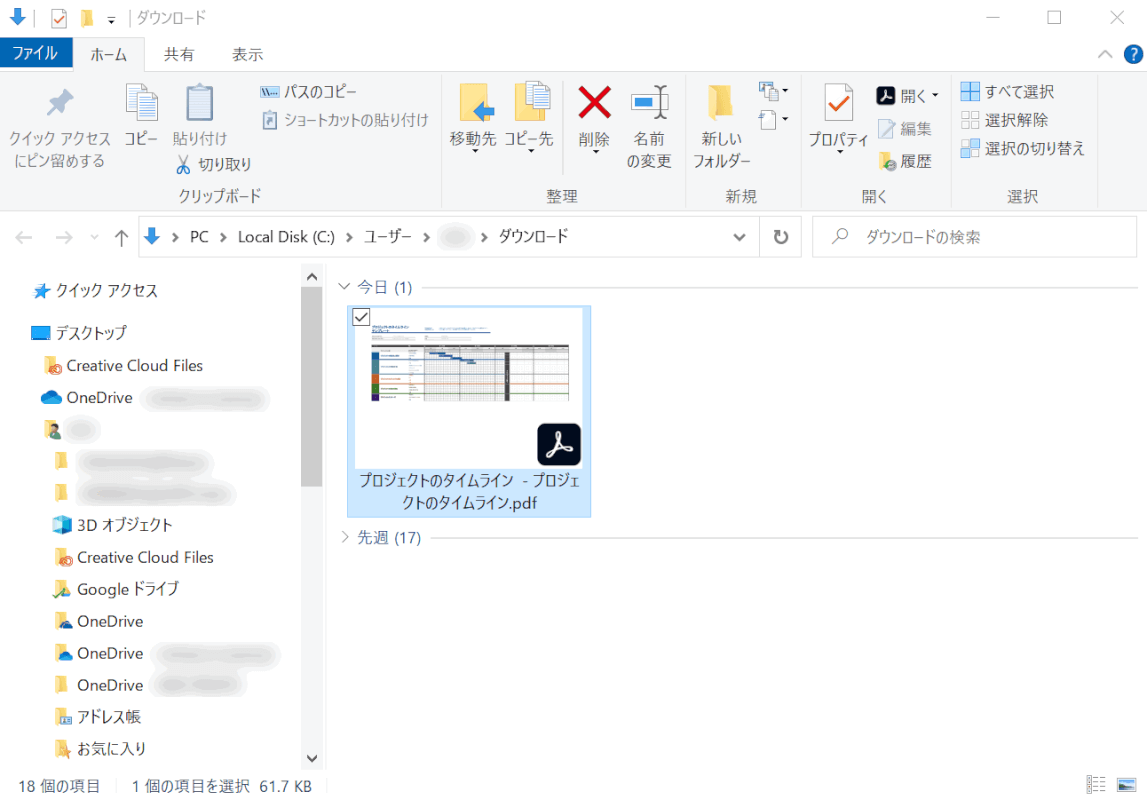Click Select all (すべて選択)

(x=1008, y=92)
